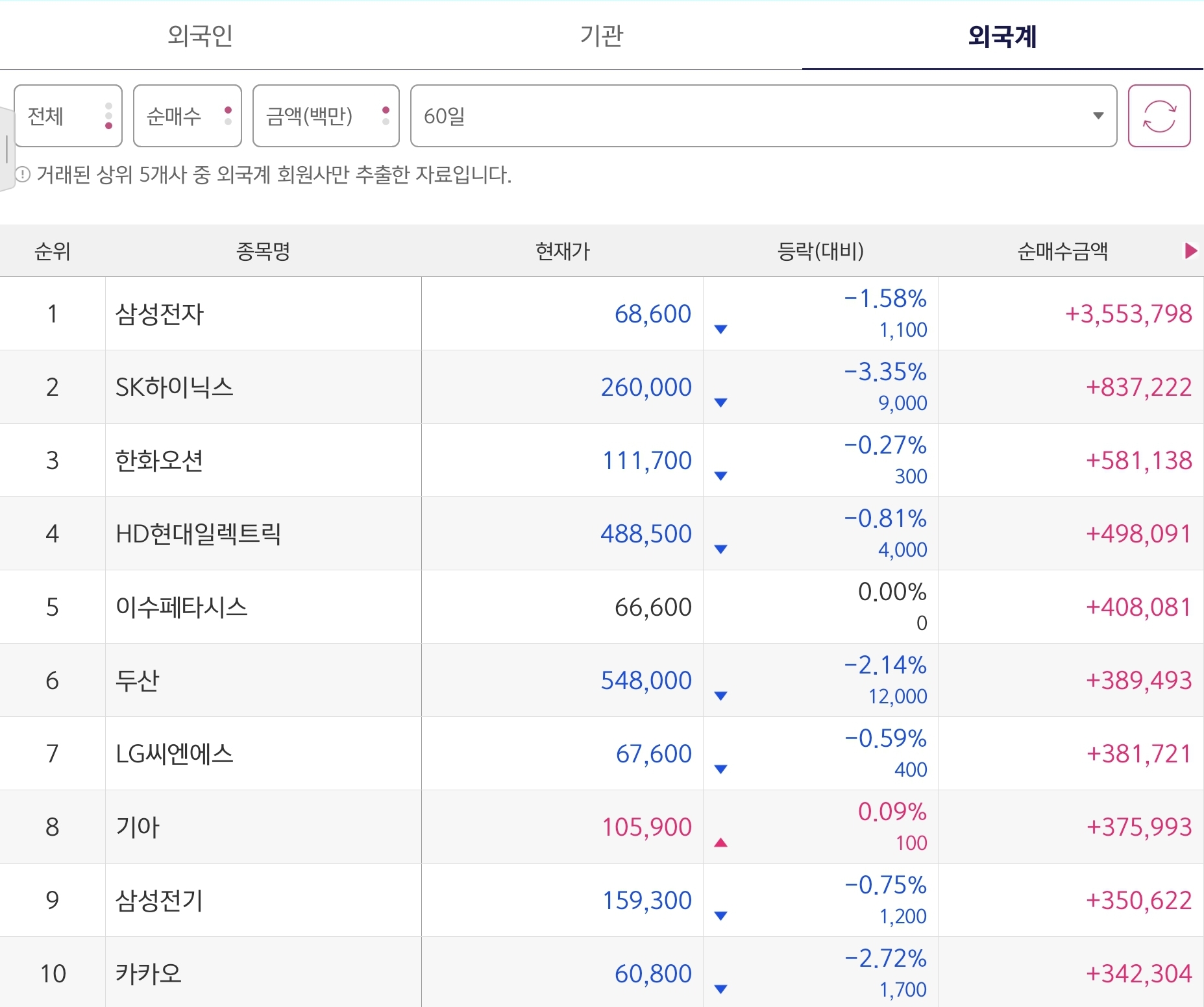Click the +381,721 net buy amount

(x=1139, y=754)
